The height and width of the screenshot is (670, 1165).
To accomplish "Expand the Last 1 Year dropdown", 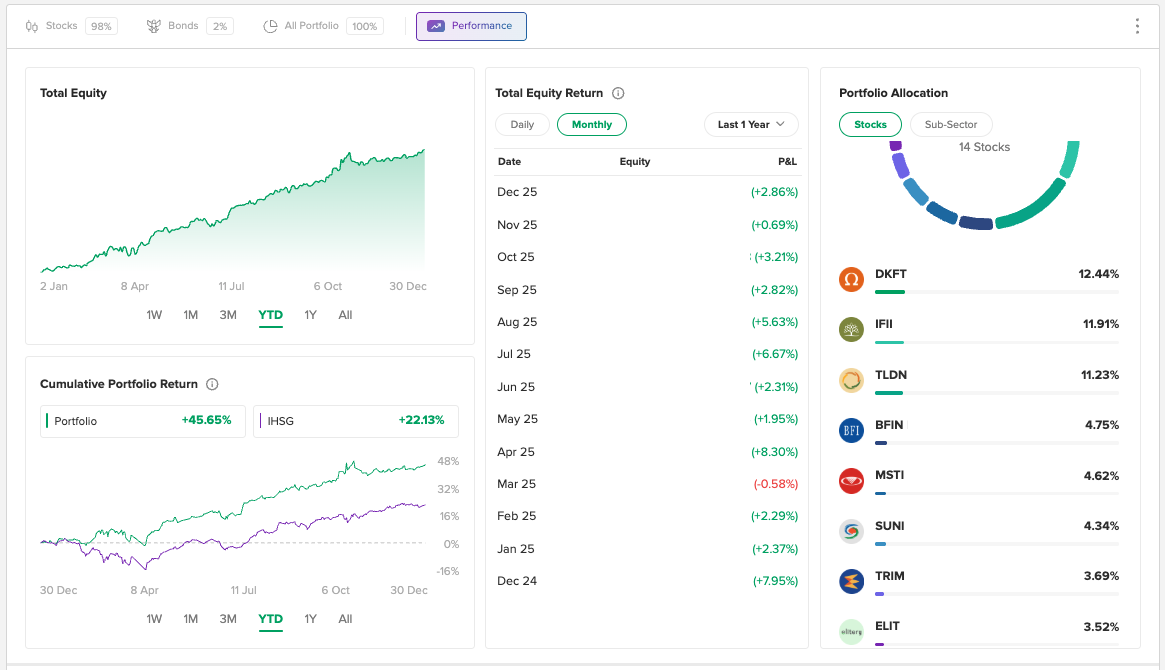I will [751, 124].
